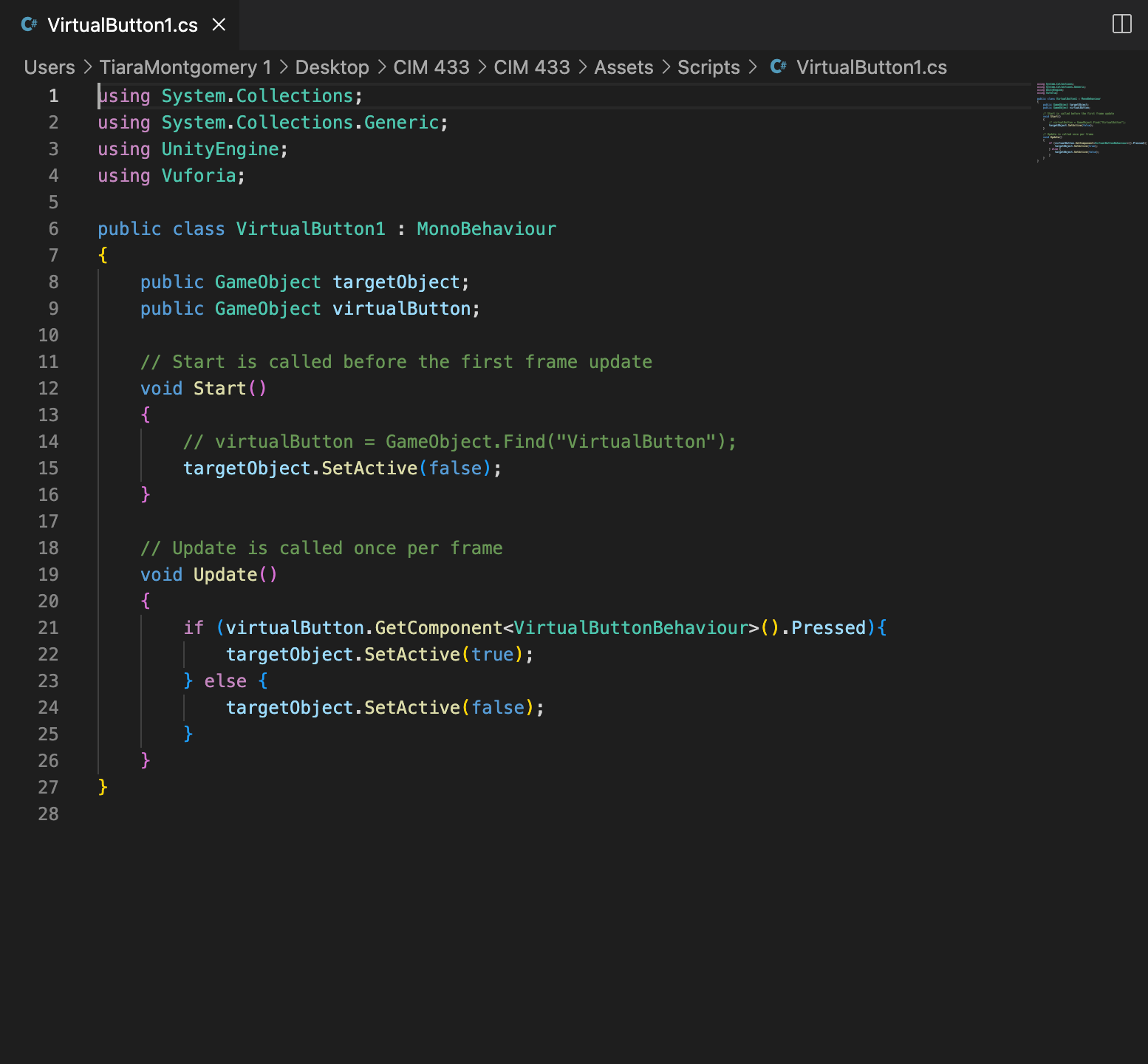Select the VirtualButton1.cs editor tab
This screenshot has height=1064, width=1148.
(120, 24)
